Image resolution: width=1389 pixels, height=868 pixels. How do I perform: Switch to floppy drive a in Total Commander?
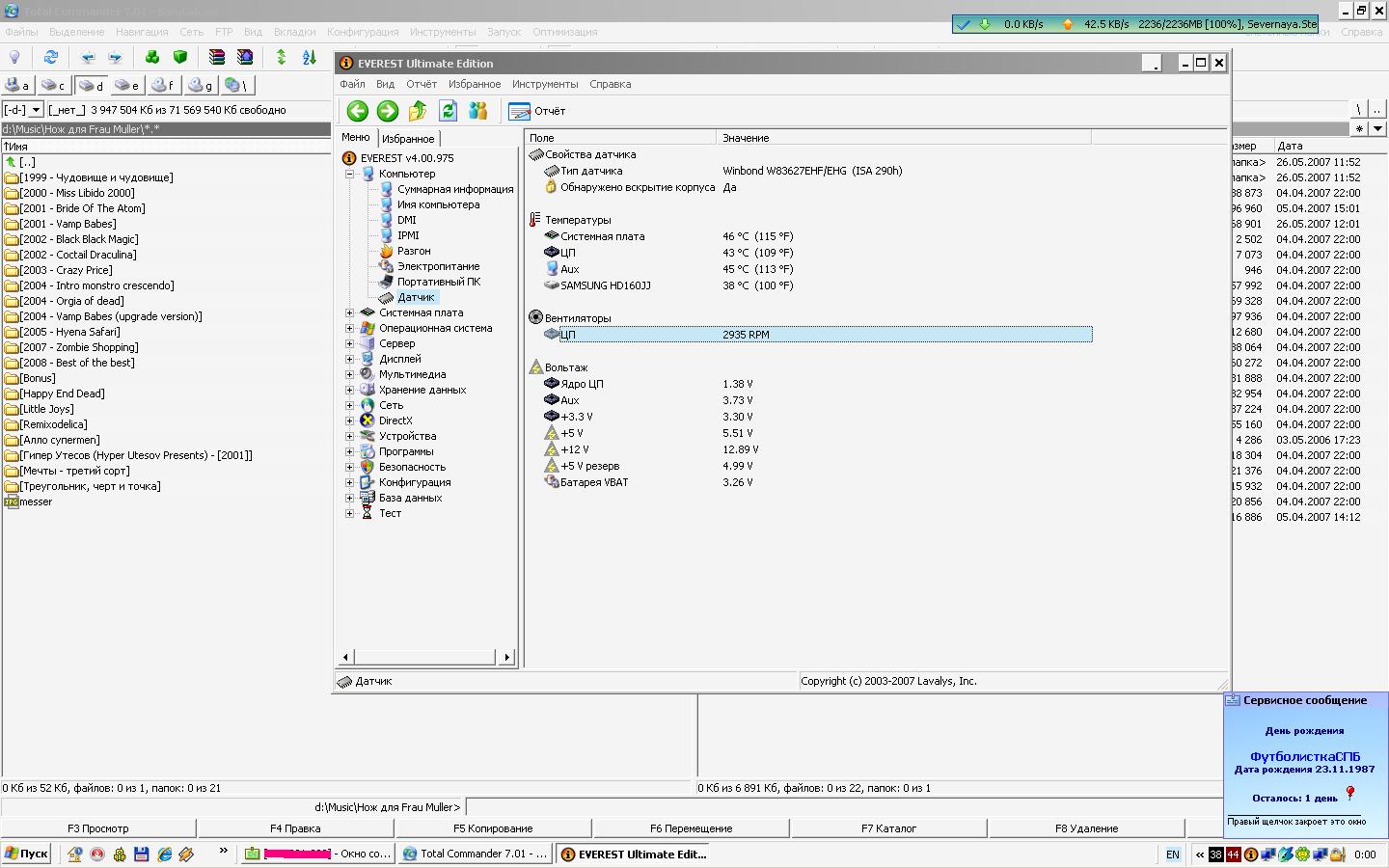(18, 86)
